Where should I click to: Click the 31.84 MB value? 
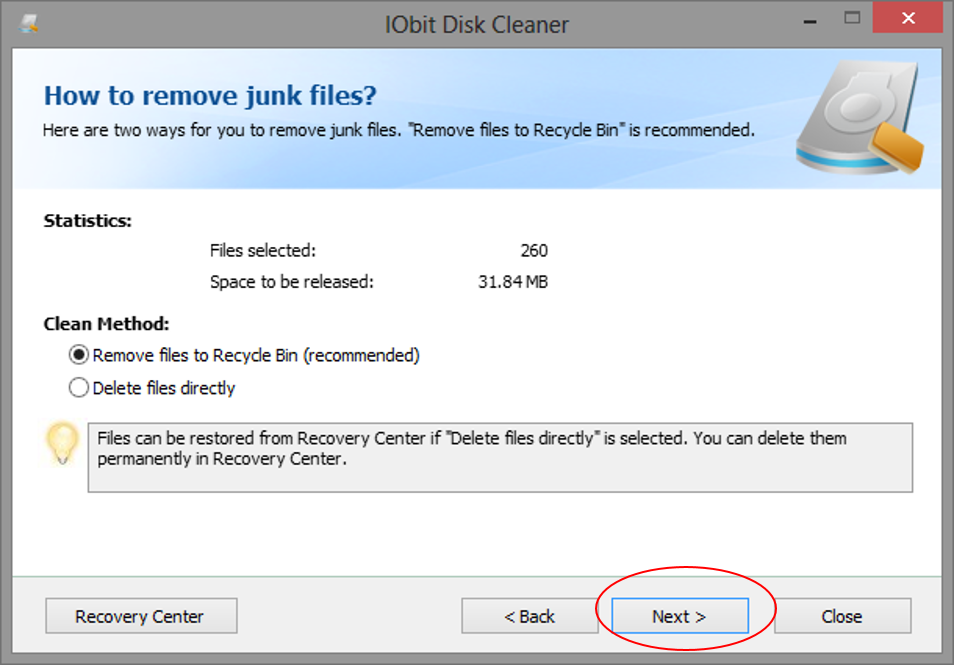(513, 282)
